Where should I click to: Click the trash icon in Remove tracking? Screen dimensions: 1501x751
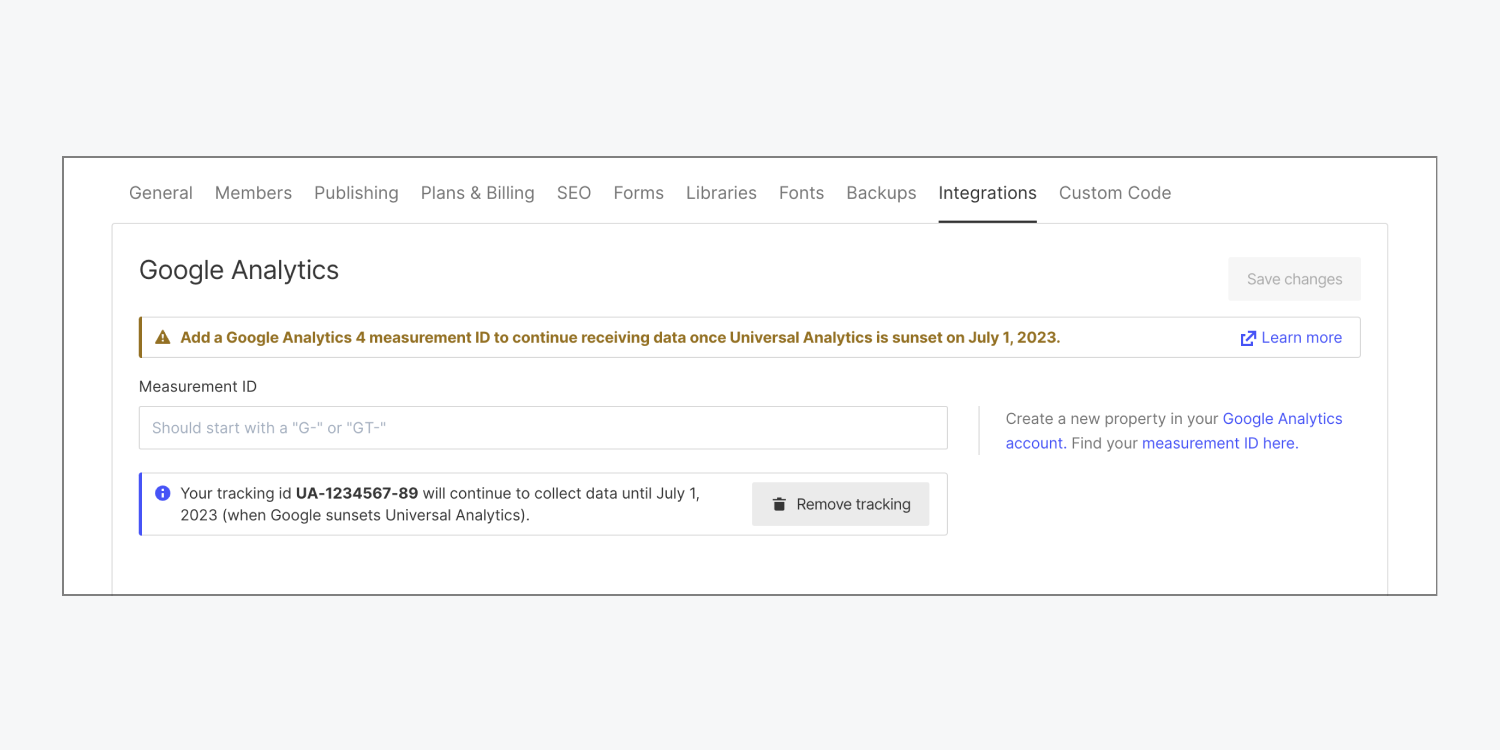pos(779,504)
